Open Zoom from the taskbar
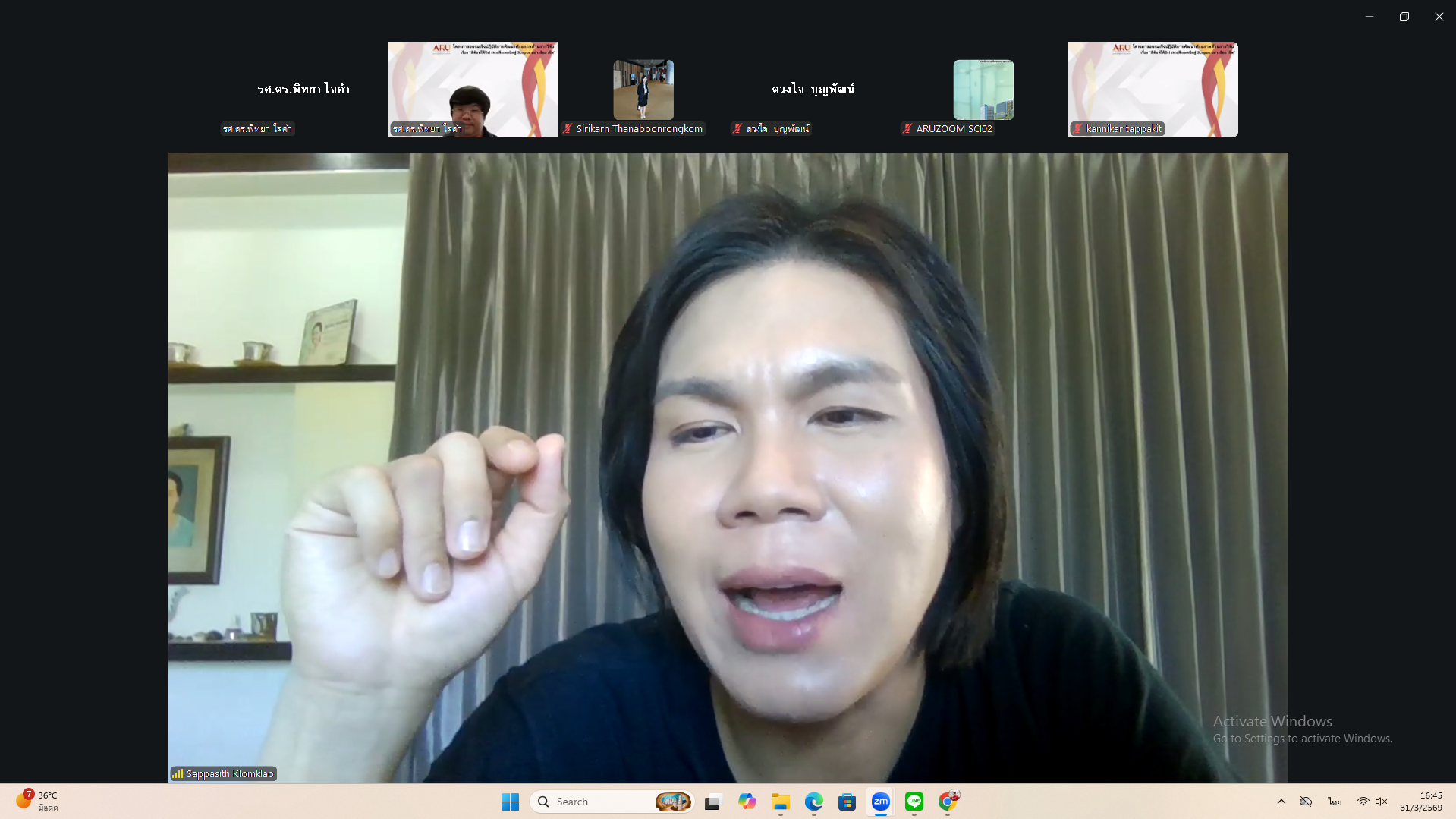The height and width of the screenshot is (819, 1456). tap(880, 802)
